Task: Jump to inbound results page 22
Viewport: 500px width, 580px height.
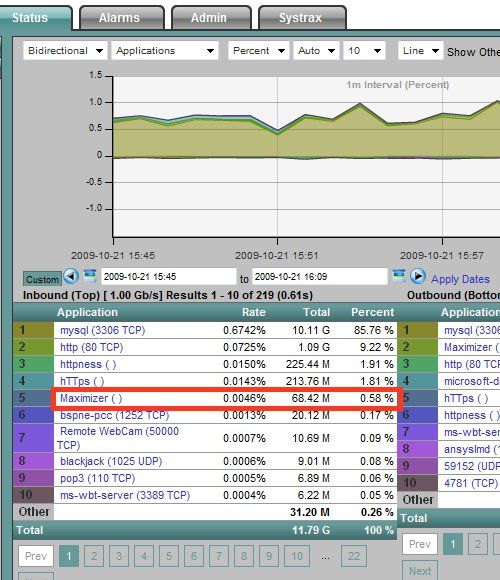Action: coord(354,556)
